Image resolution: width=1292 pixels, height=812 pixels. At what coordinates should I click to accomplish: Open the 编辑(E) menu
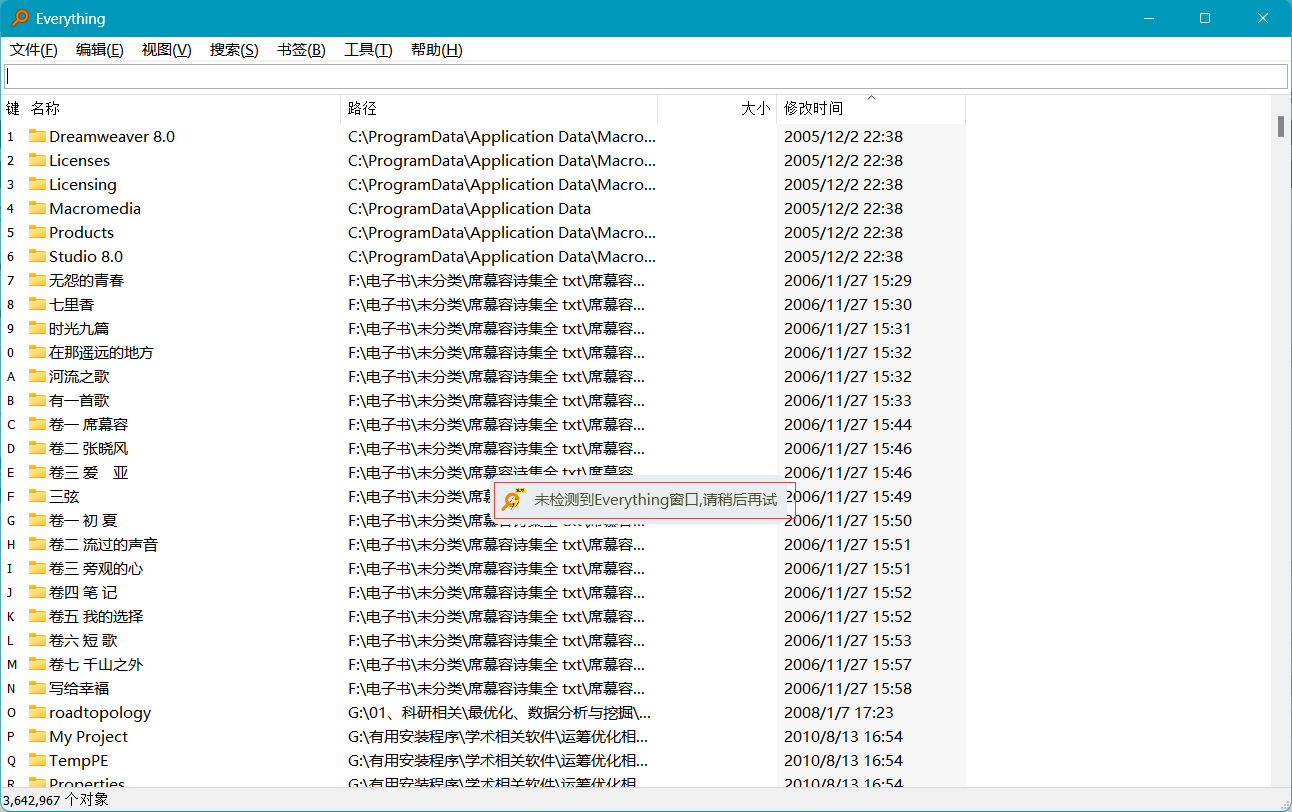pos(100,50)
